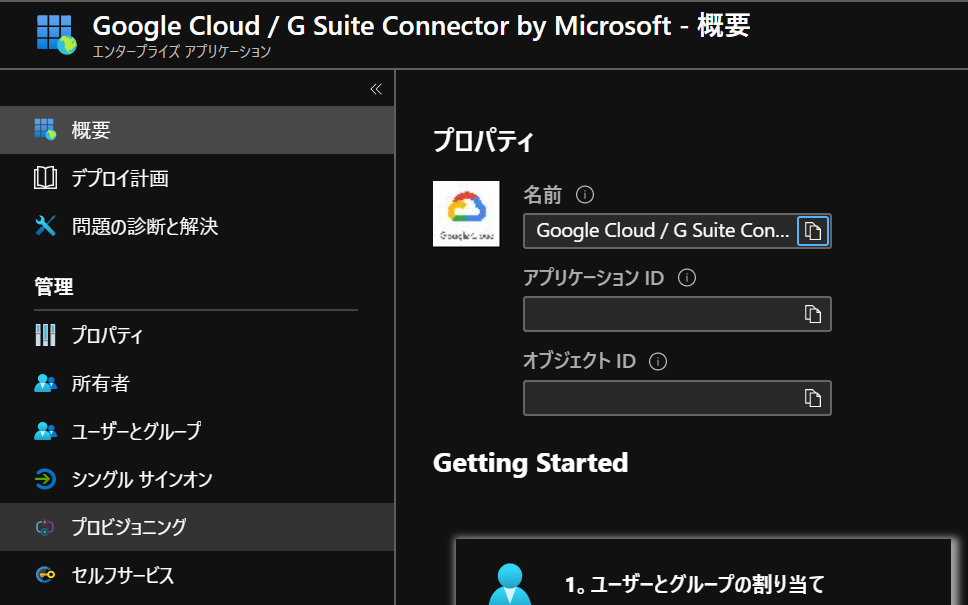This screenshot has width=968, height=605.
Task: Select ユーザーとグループ in the sidebar
Action: (x=136, y=432)
